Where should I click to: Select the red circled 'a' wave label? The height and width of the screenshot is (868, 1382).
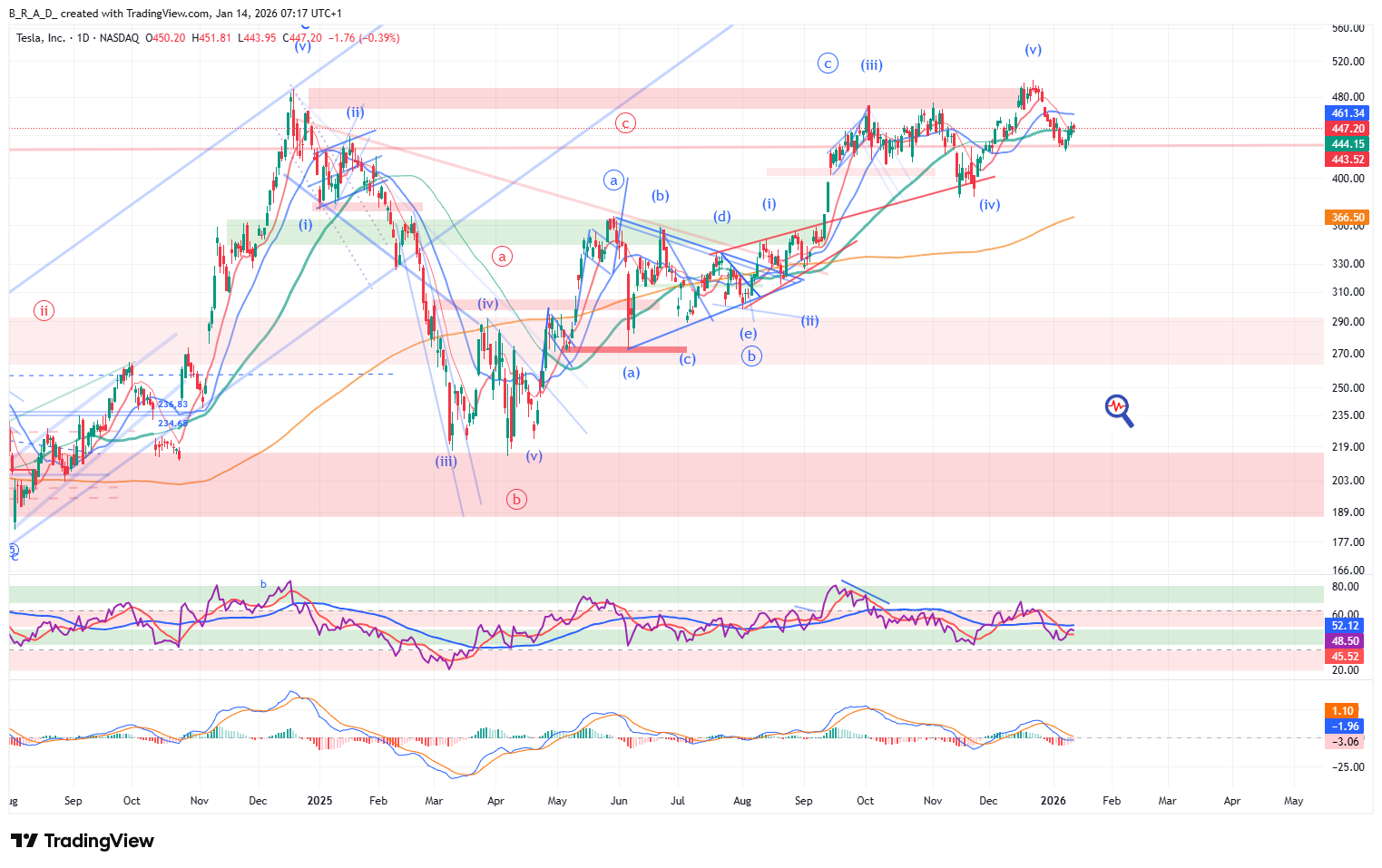pos(502,257)
